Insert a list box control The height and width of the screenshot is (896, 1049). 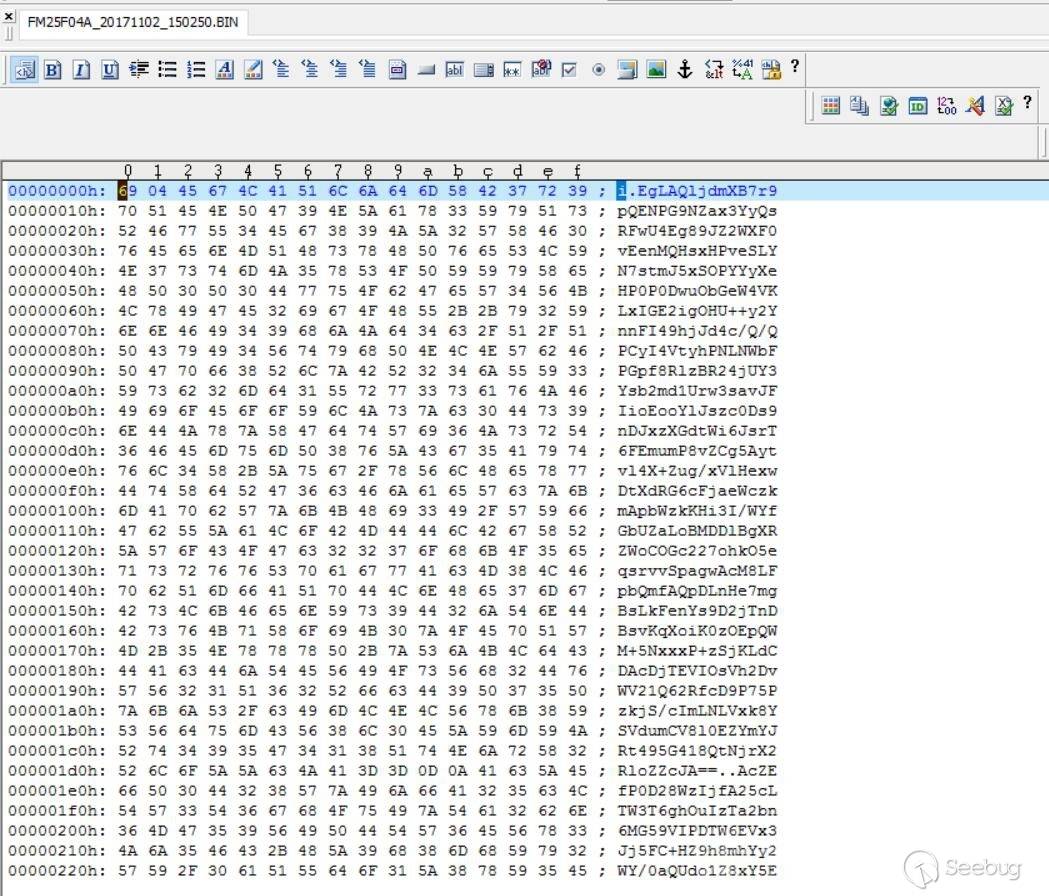(x=483, y=70)
